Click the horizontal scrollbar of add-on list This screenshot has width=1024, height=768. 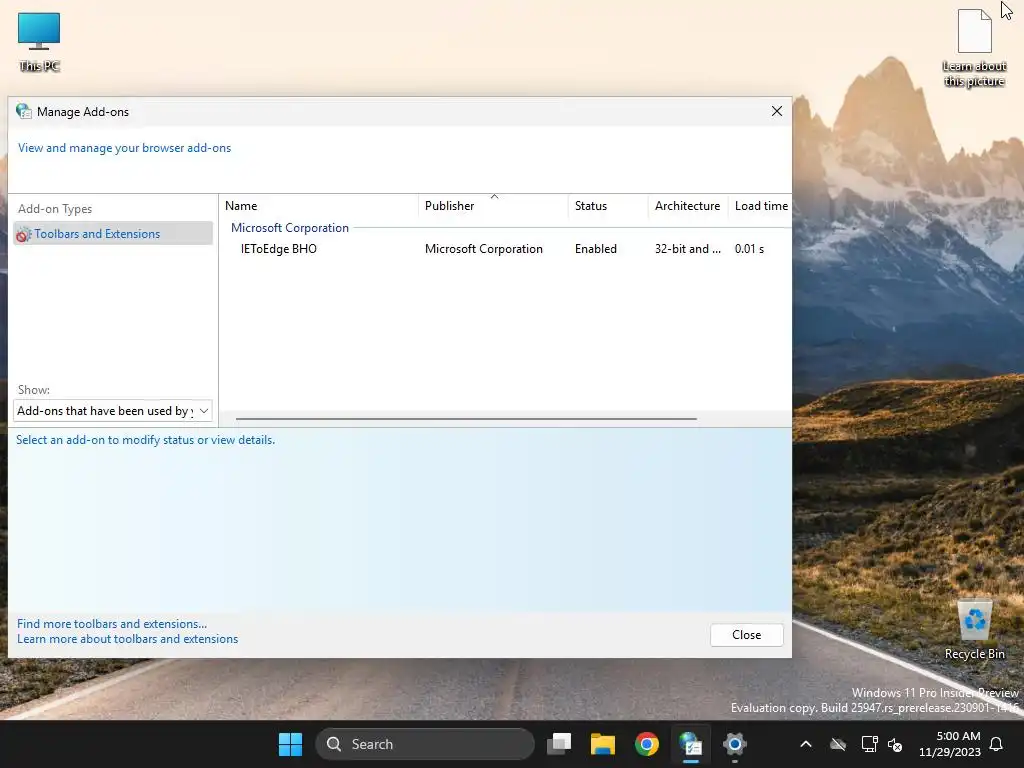coord(466,419)
